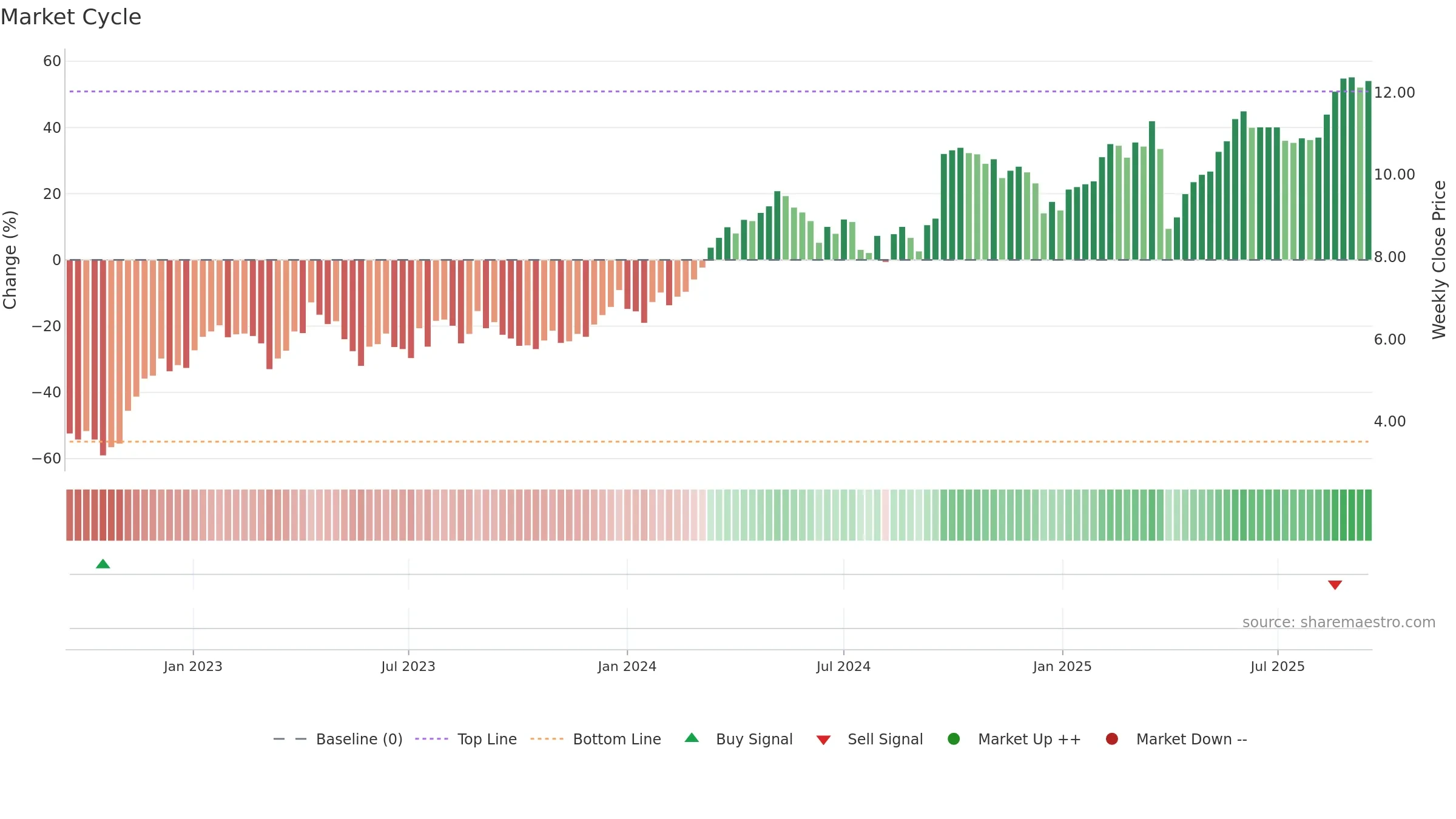Click the Jan 2025 x-axis label
This screenshot has height=819, width=1456.
click(x=1062, y=666)
